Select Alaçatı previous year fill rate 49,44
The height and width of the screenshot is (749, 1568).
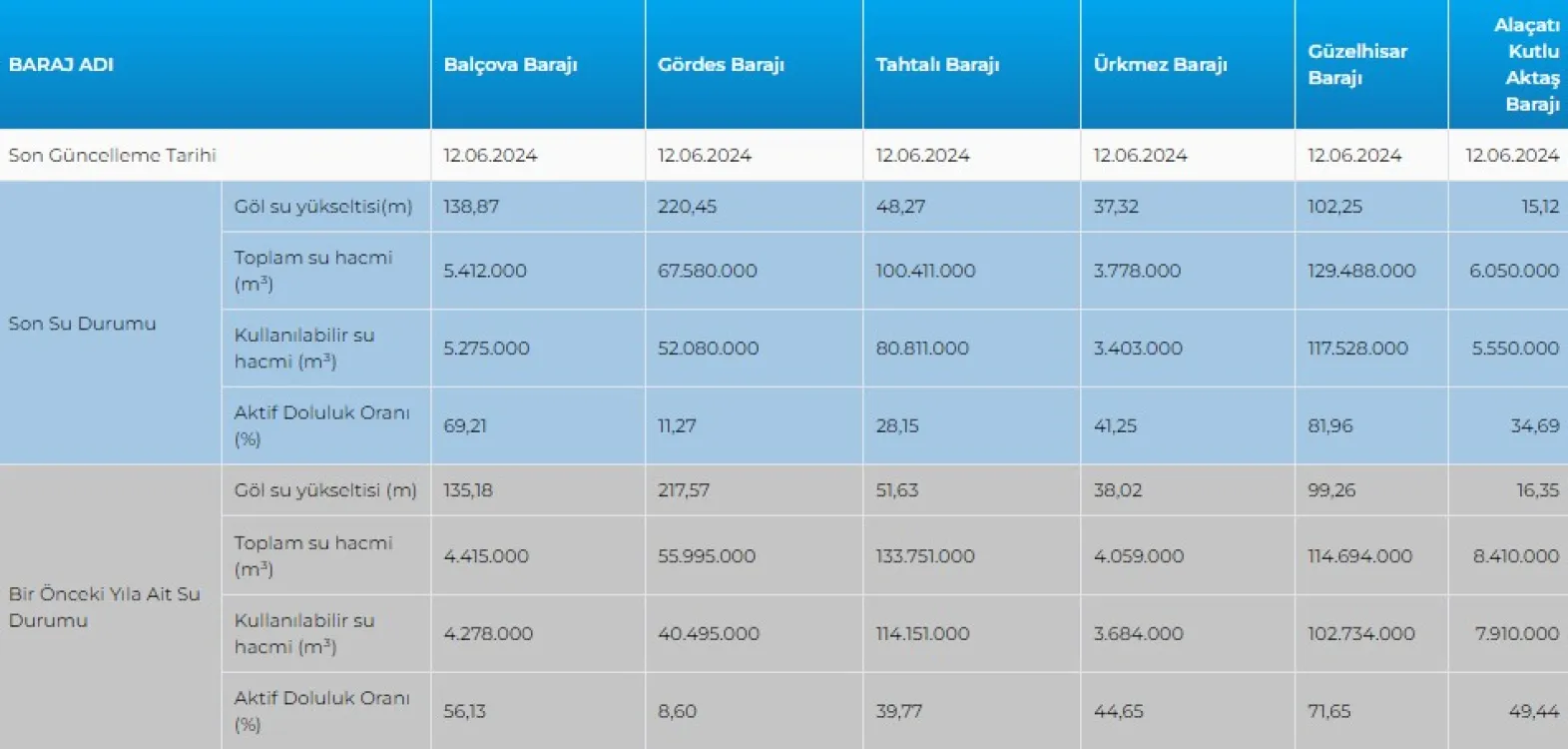click(x=1533, y=711)
